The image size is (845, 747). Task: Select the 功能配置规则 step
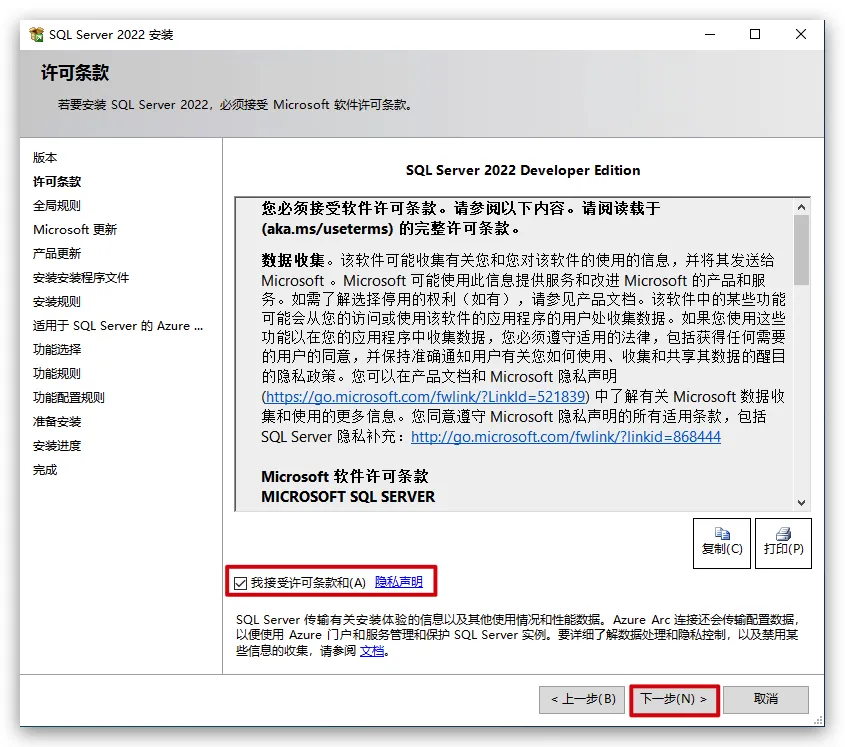coord(68,397)
